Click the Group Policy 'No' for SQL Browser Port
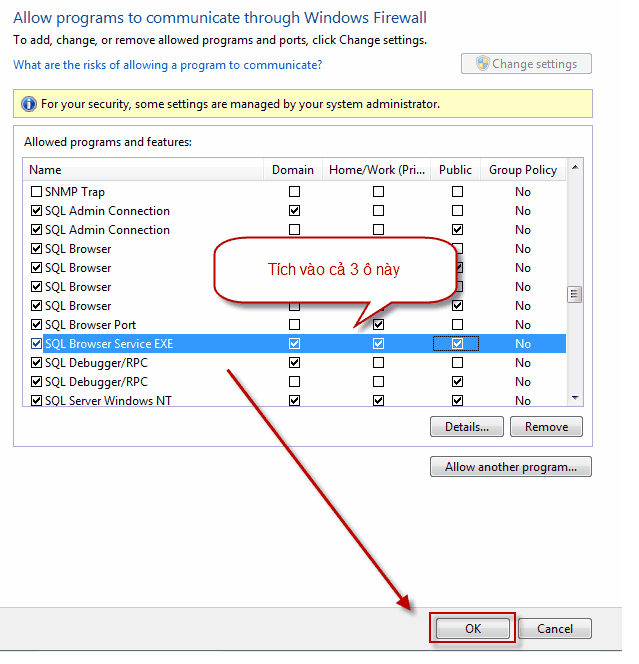This screenshot has height=664, width=639. click(x=523, y=325)
